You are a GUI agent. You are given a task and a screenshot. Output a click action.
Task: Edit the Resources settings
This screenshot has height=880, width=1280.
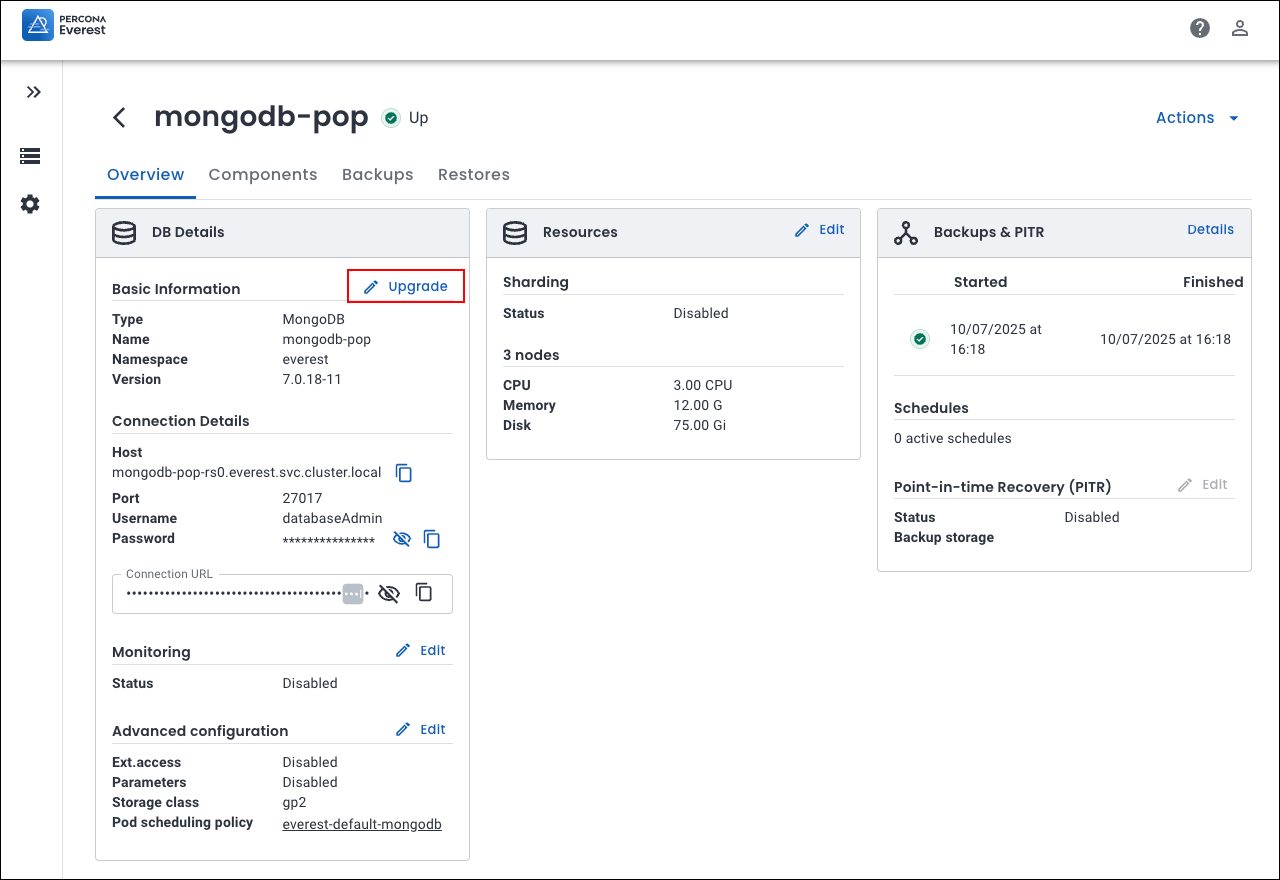click(x=819, y=230)
